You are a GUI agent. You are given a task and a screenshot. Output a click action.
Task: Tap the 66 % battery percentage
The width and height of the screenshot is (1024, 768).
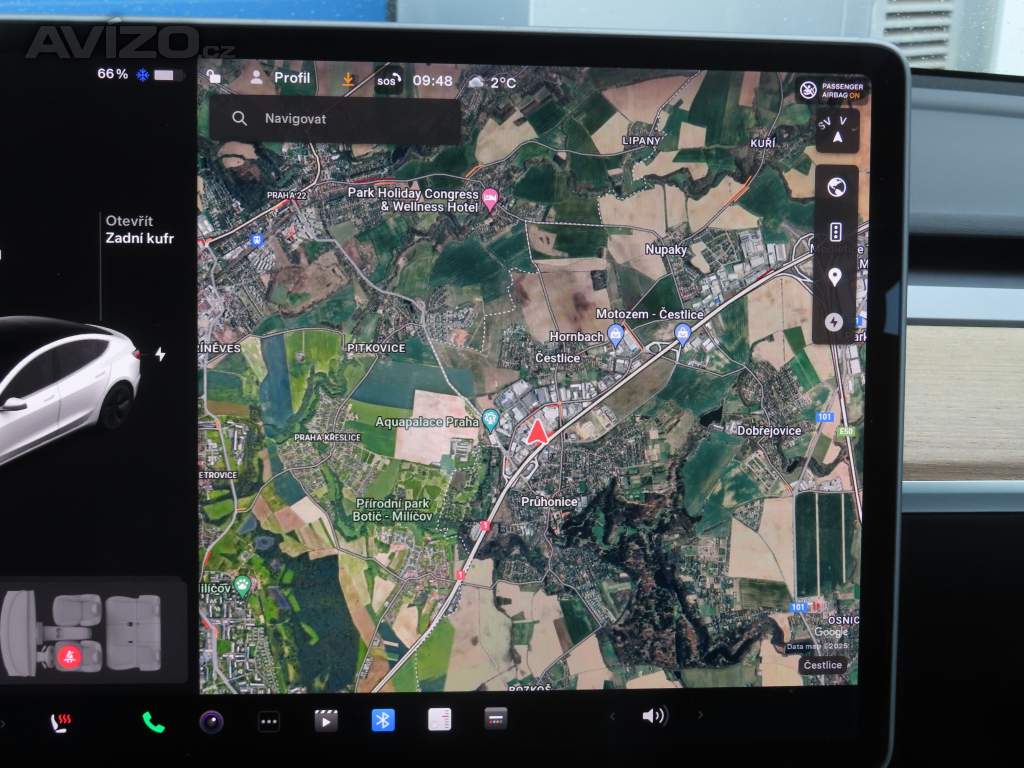[x=112, y=74]
